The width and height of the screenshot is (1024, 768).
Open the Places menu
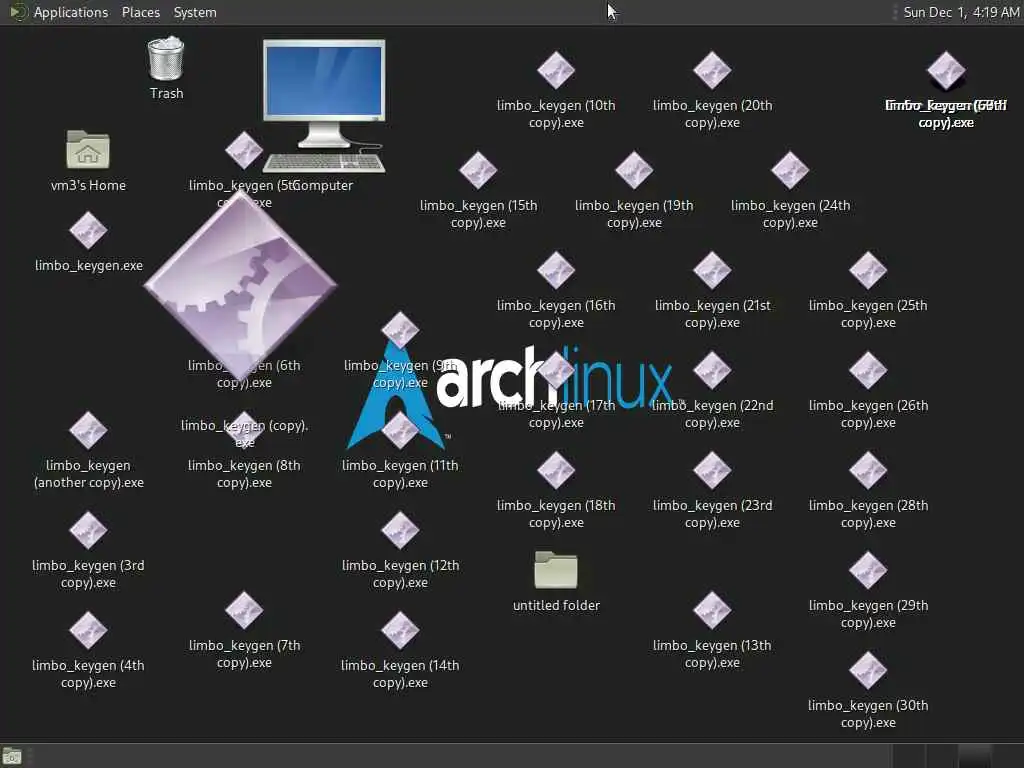click(140, 12)
